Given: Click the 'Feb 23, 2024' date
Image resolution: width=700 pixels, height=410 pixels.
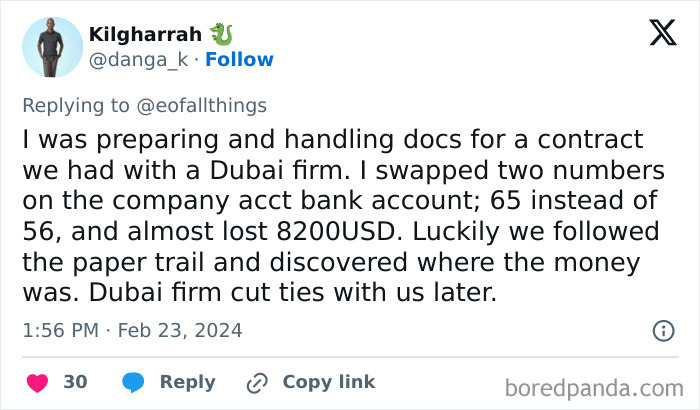Looking at the screenshot, I should coord(178,330).
